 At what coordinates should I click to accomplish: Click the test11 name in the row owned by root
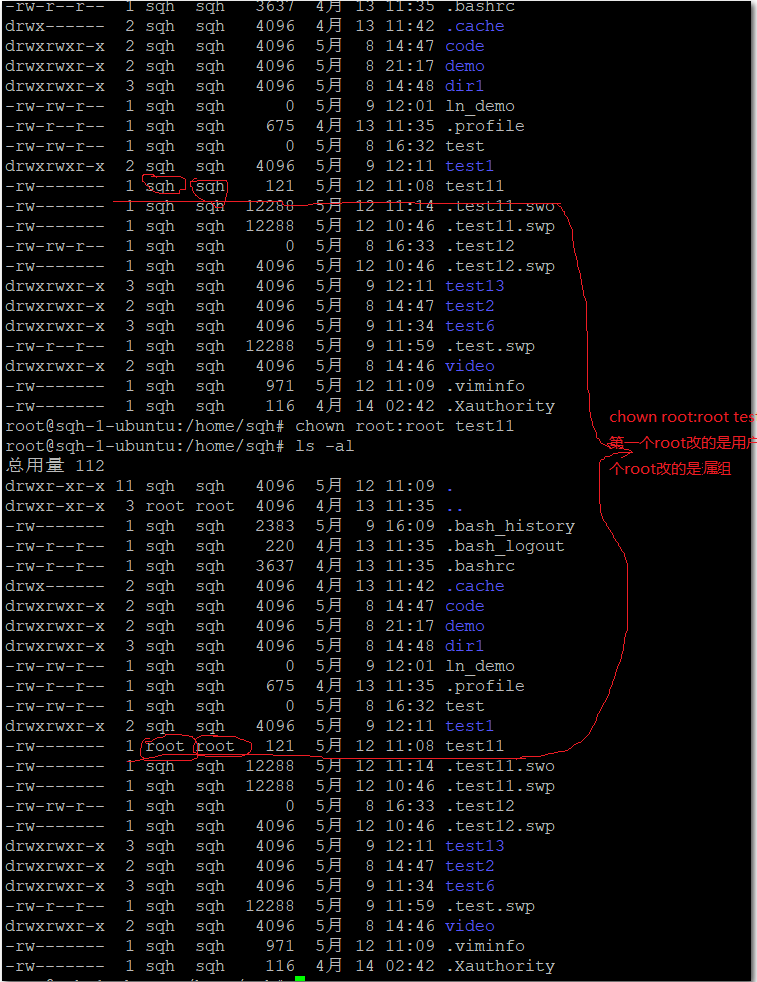pyautogui.click(x=475, y=746)
